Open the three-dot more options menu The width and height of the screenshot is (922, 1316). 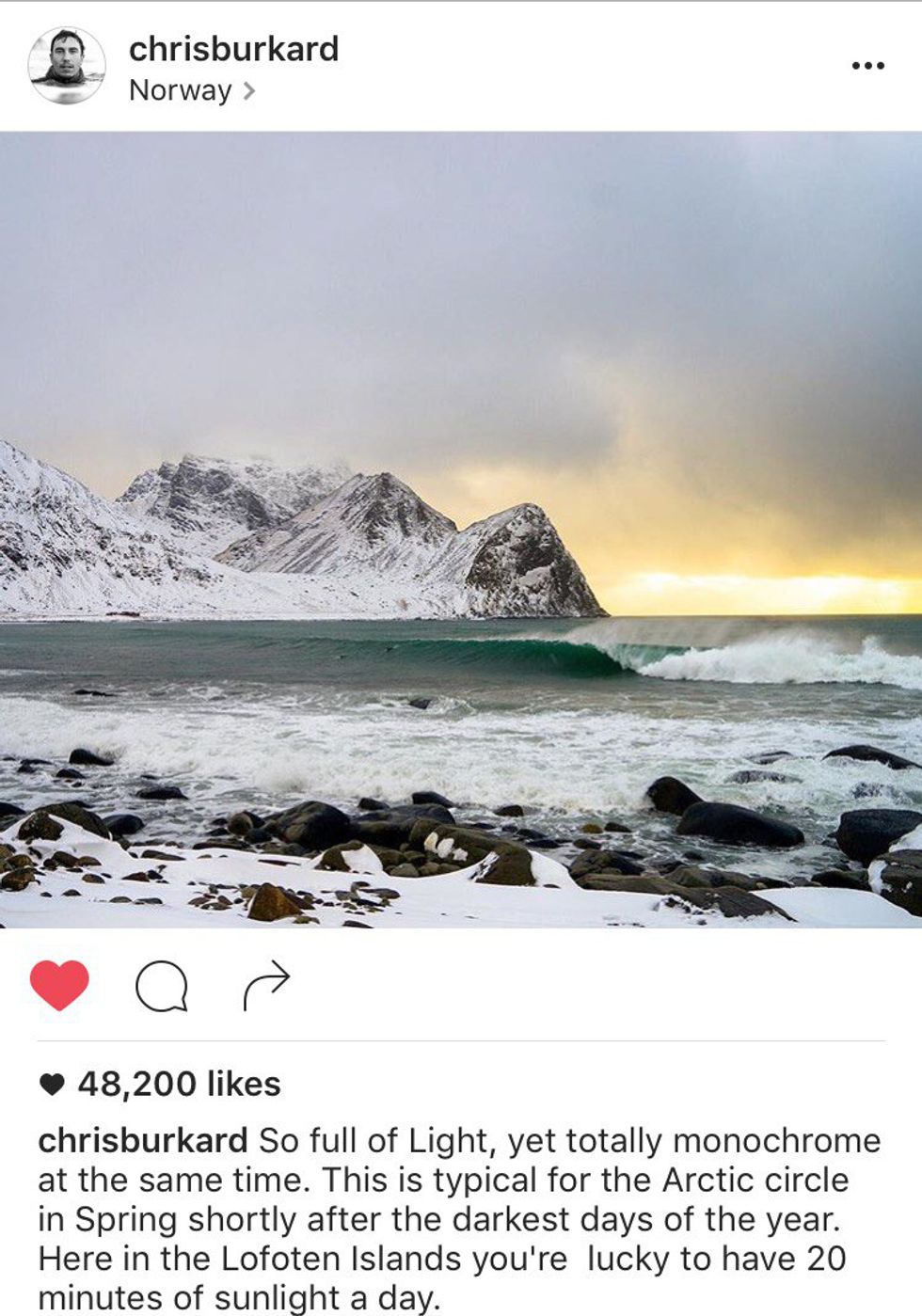coord(867,65)
